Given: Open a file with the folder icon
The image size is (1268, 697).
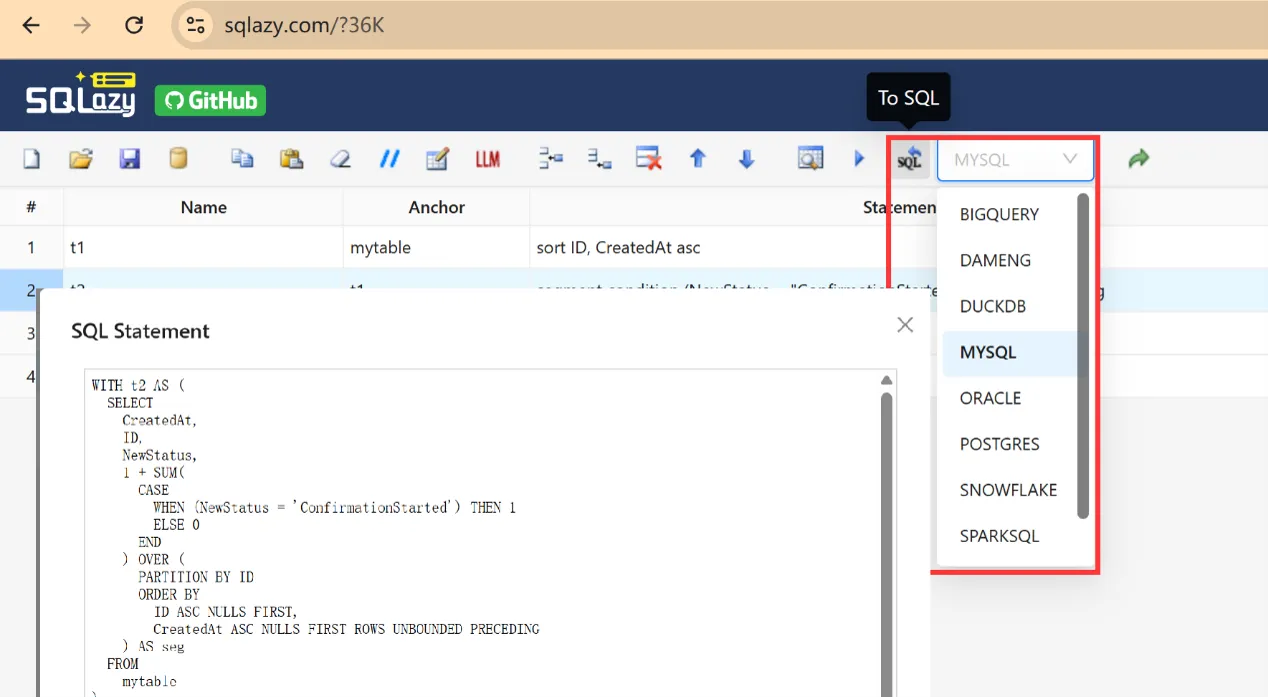Looking at the screenshot, I should (81, 159).
